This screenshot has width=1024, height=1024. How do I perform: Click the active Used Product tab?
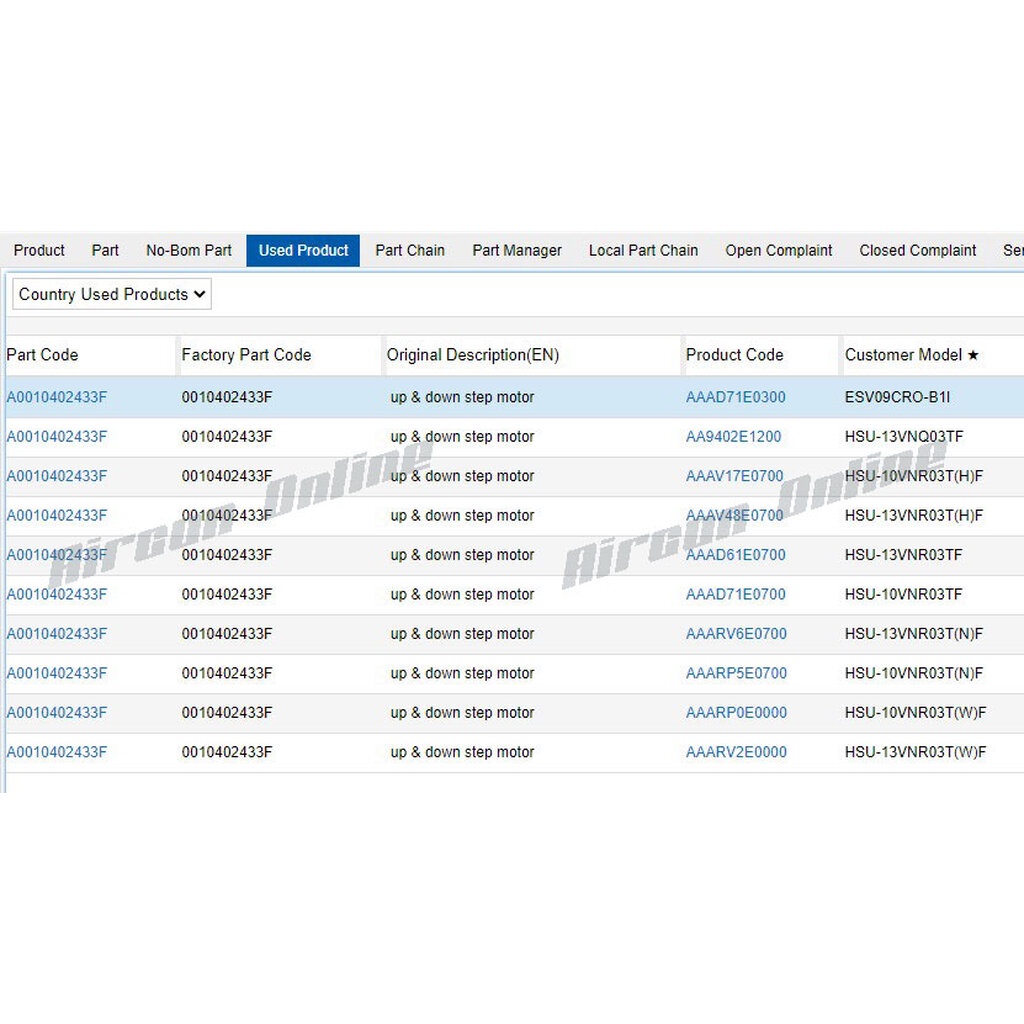pos(303,251)
